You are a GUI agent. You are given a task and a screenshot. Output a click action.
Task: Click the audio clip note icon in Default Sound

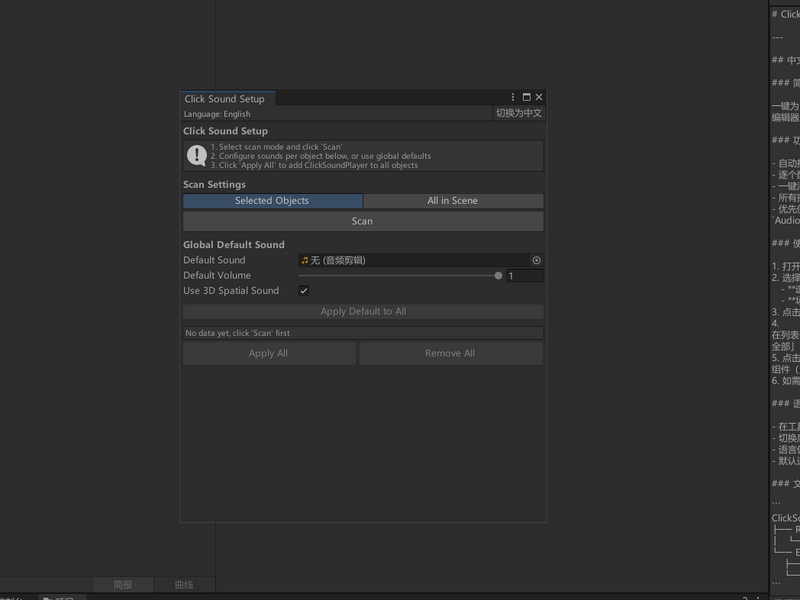coord(305,261)
